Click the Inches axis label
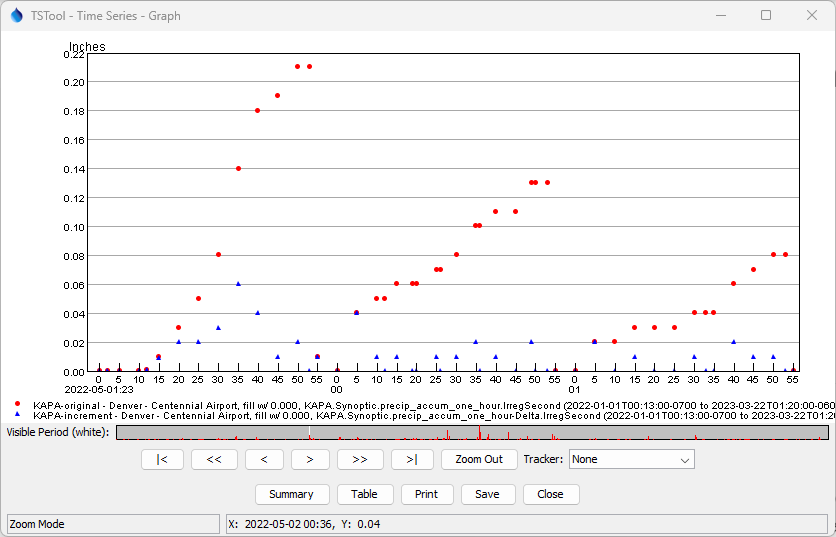Viewport: 836px width, 537px height. (87, 47)
